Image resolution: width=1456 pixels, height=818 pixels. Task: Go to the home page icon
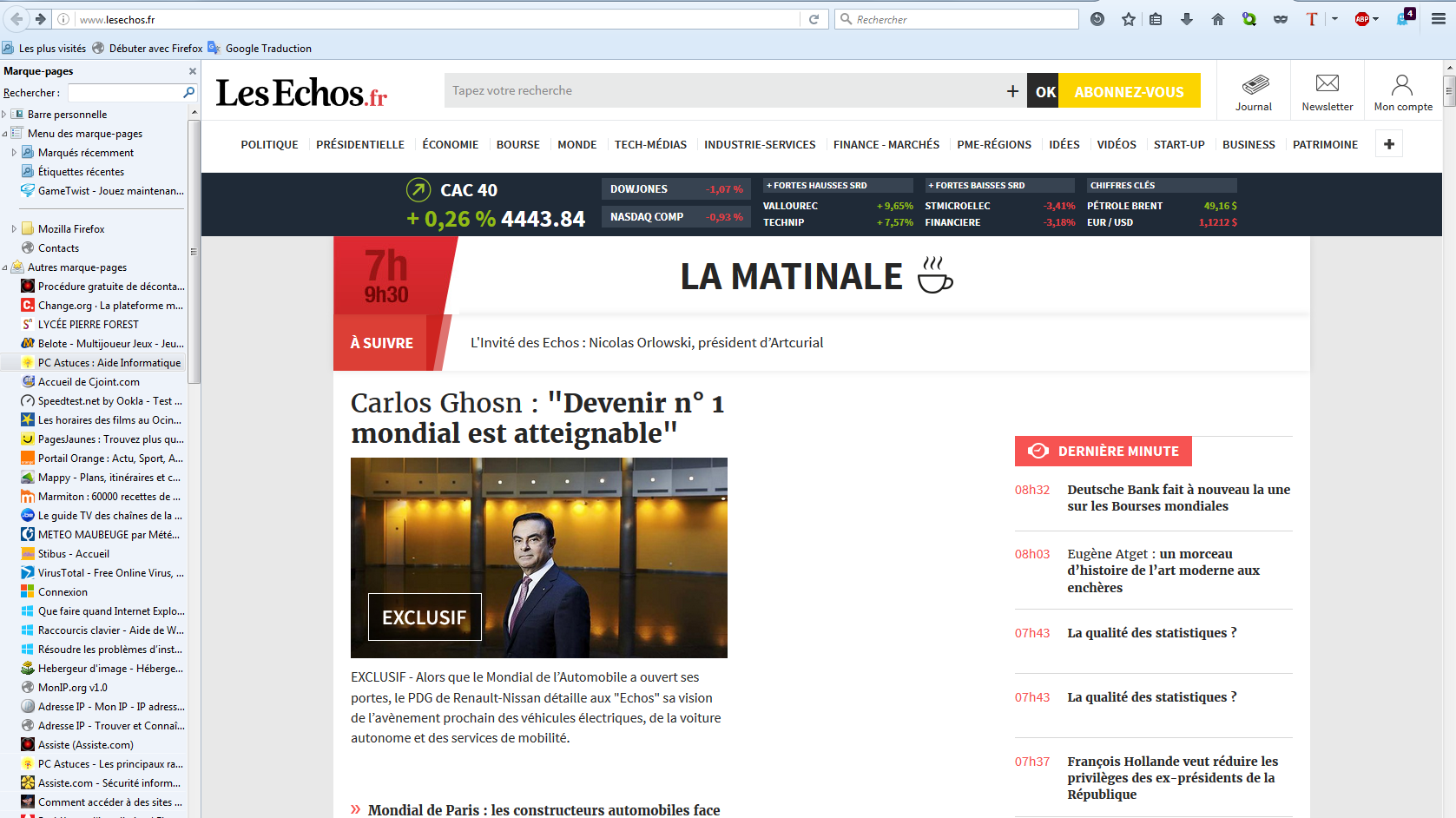1218,19
